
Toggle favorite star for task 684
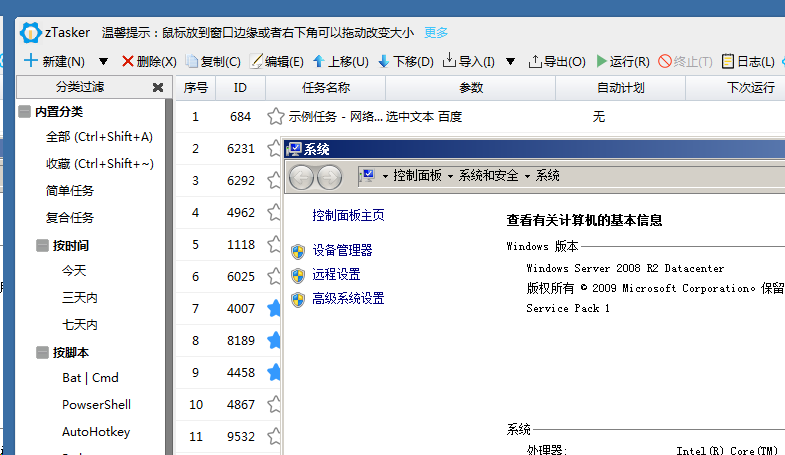click(275, 117)
